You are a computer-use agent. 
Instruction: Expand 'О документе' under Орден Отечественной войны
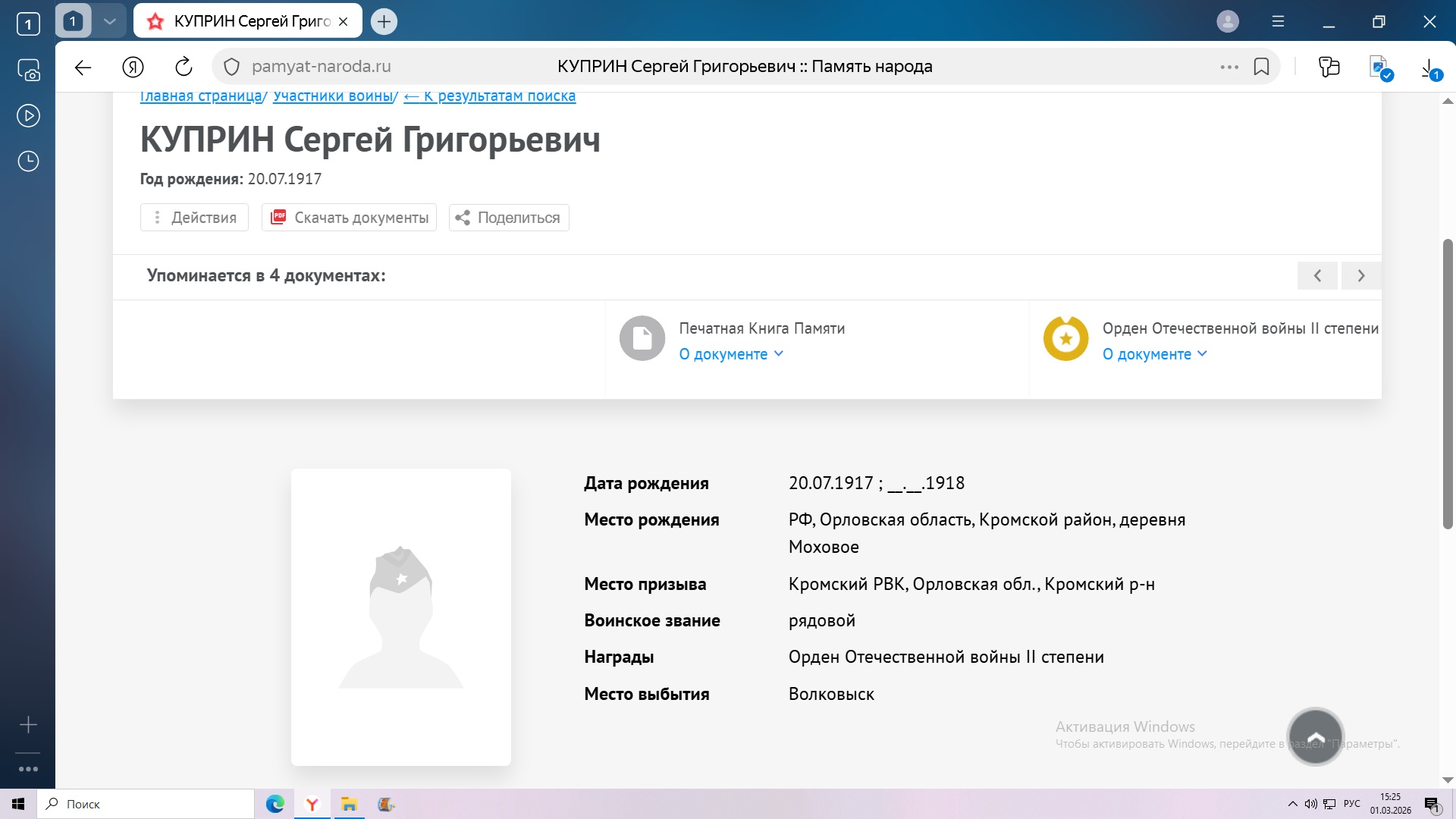[x=1154, y=354]
